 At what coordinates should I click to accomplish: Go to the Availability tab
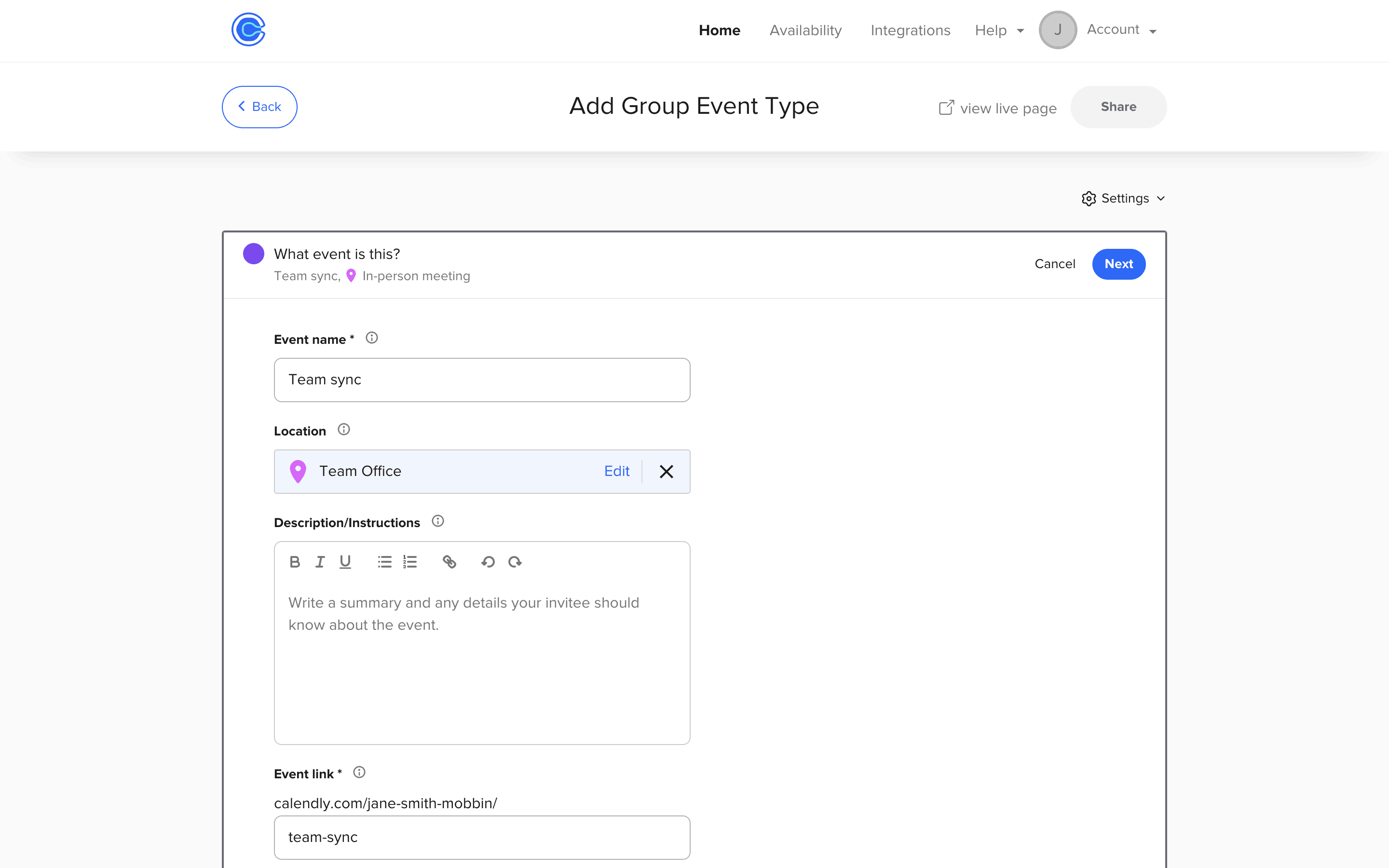point(805,30)
